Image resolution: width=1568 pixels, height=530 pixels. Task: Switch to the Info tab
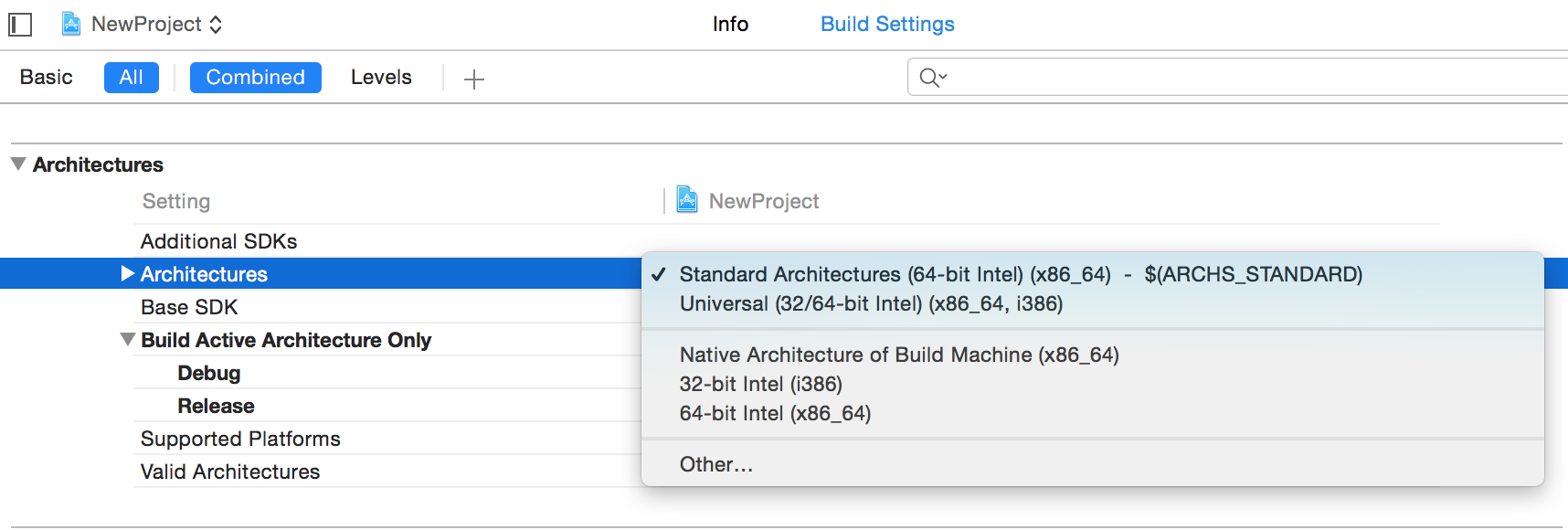(x=730, y=25)
